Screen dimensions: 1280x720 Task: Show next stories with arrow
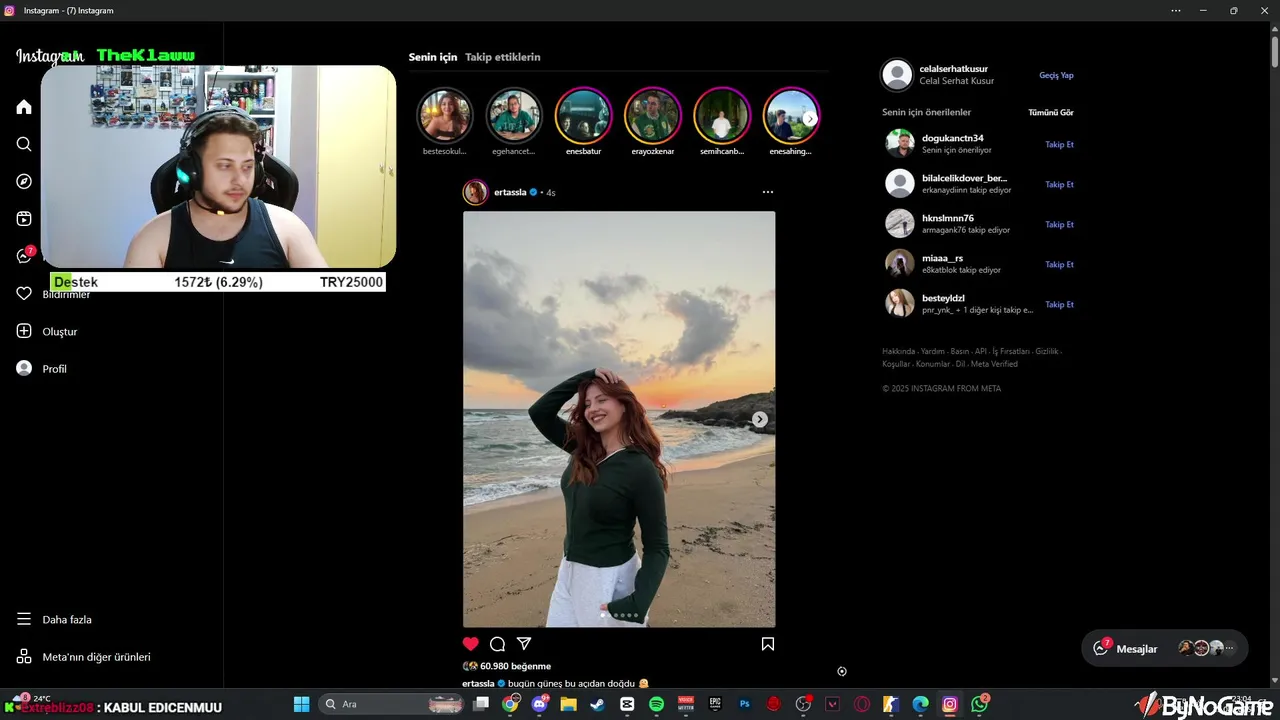point(810,118)
